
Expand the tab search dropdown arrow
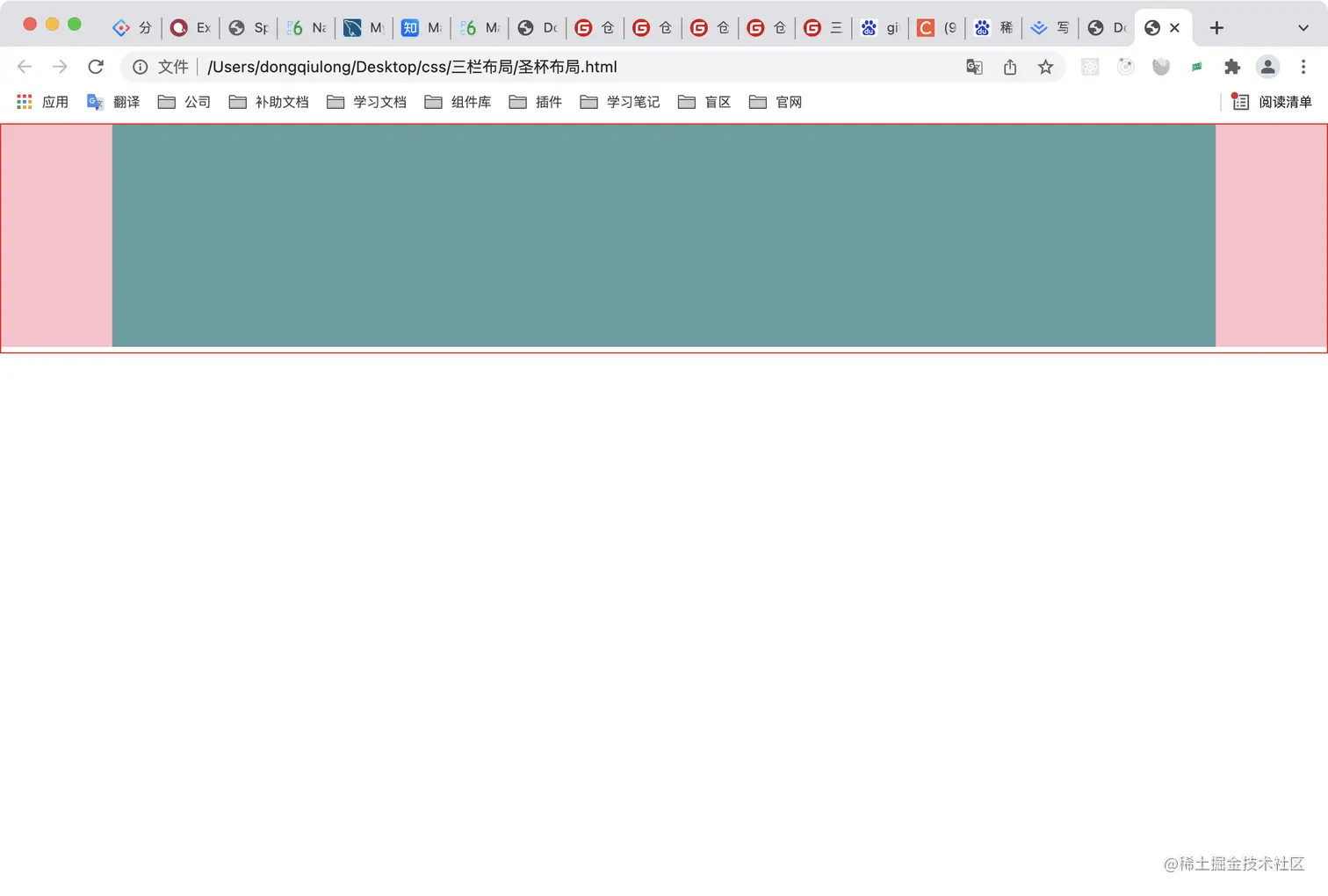click(x=1303, y=28)
